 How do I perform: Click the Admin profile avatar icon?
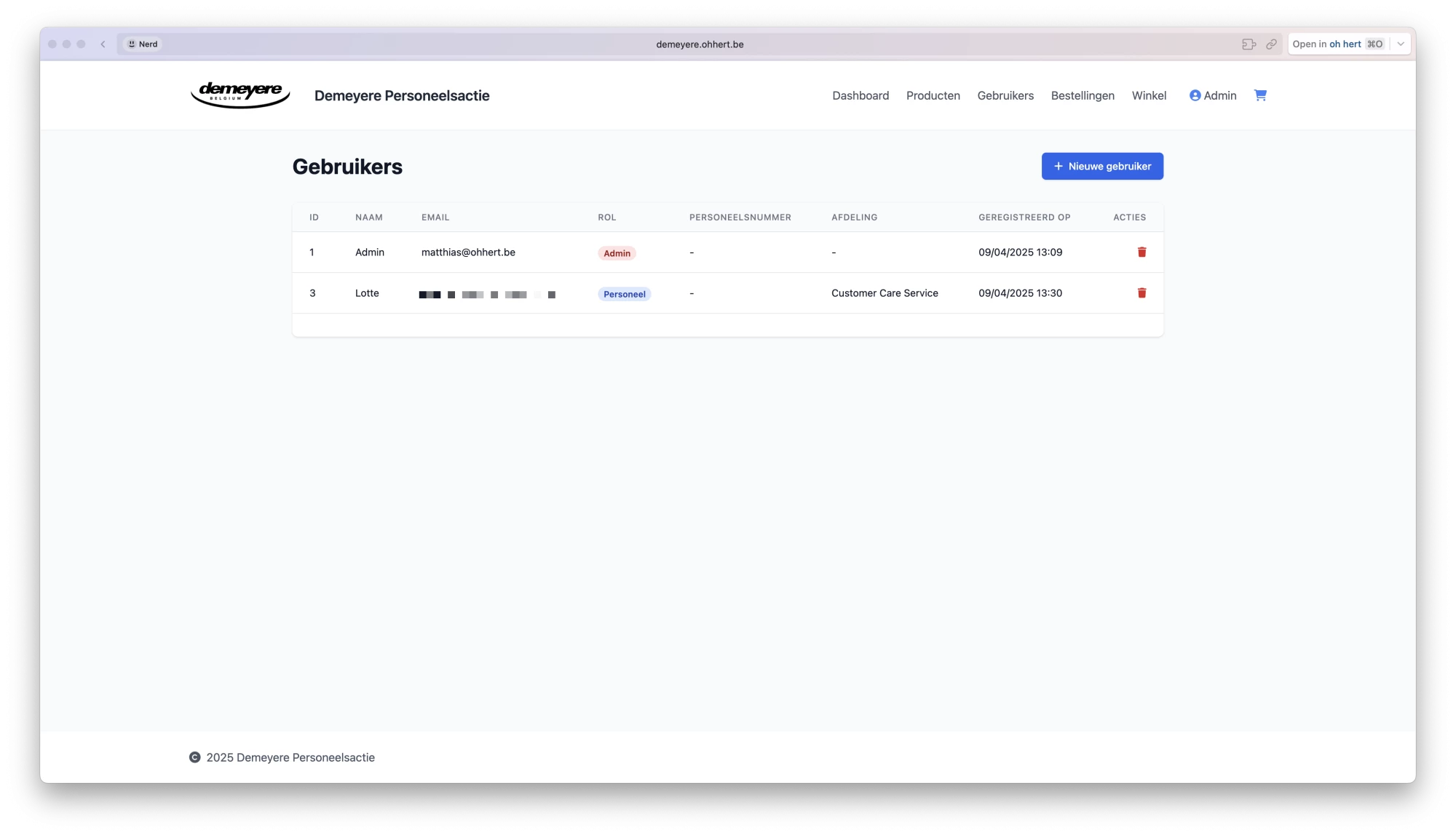[1195, 95]
